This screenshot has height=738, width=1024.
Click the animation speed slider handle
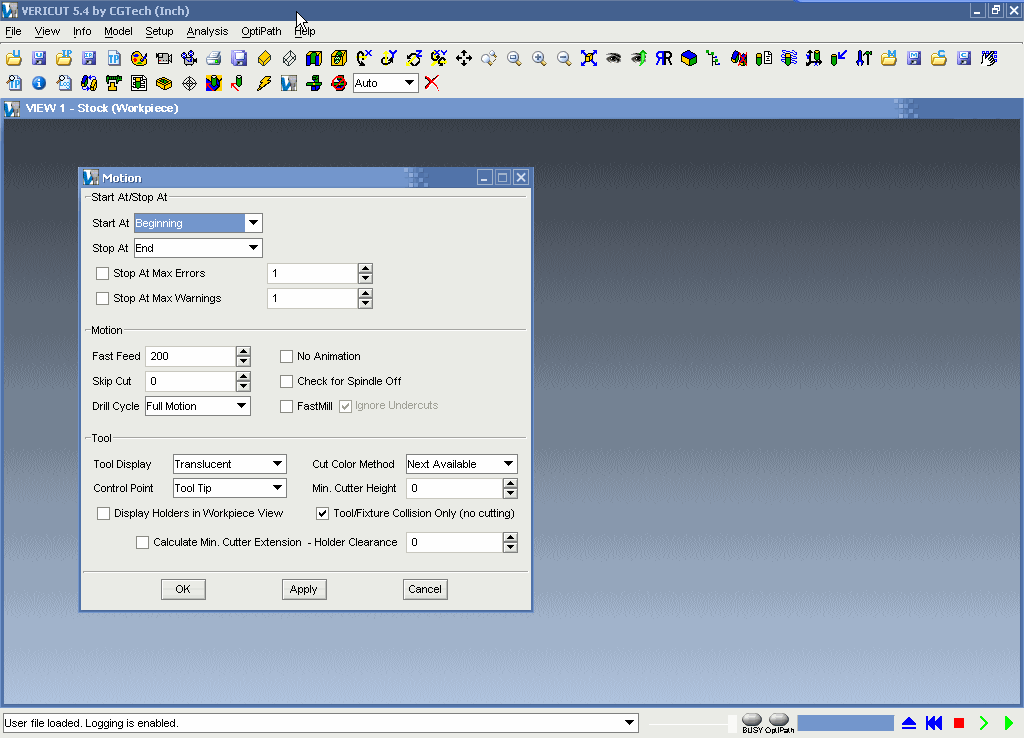click(x=732, y=723)
